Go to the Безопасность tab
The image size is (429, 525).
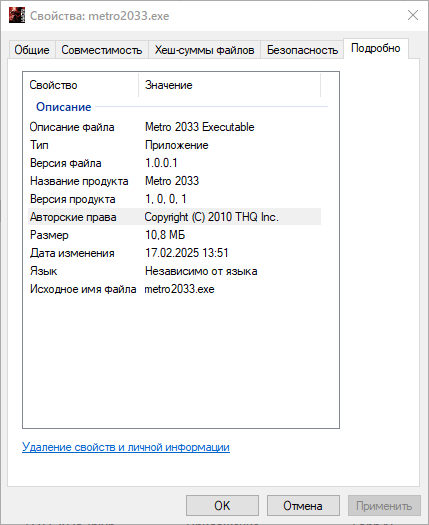pos(302,50)
